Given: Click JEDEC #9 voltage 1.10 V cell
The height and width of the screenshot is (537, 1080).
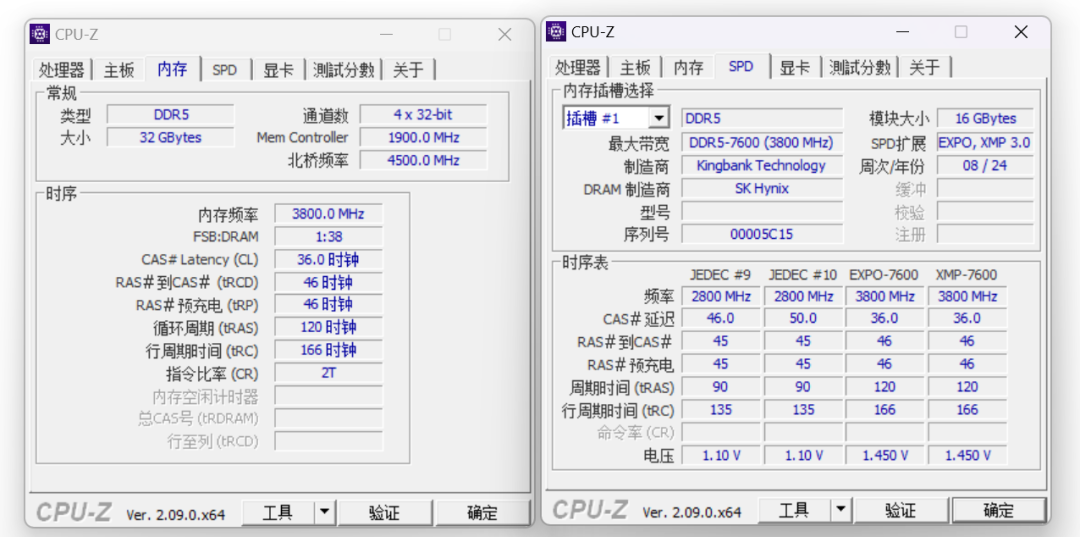Looking at the screenshot, I should click(x=720, y=455).
